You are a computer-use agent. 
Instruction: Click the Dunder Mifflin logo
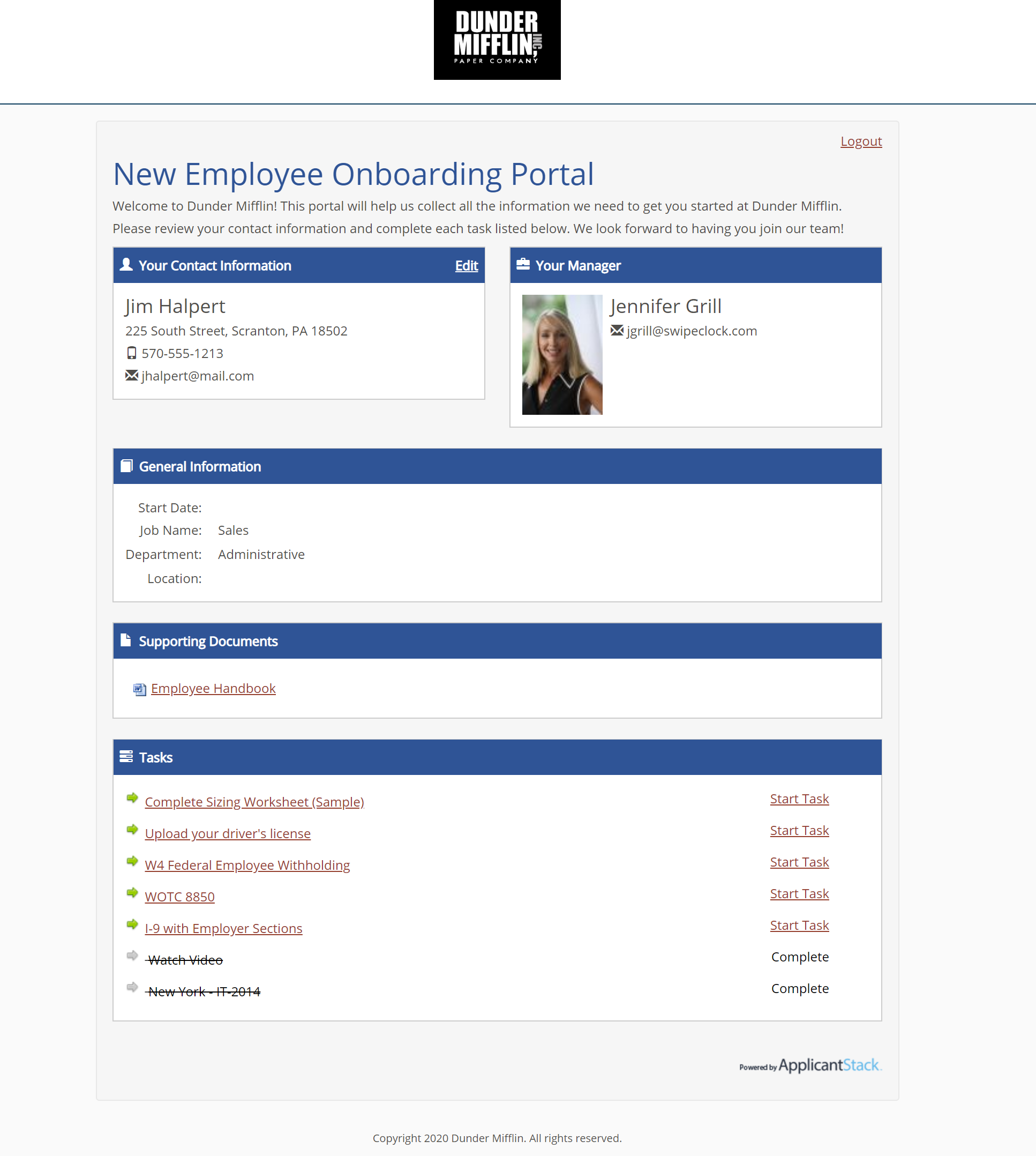497,40
